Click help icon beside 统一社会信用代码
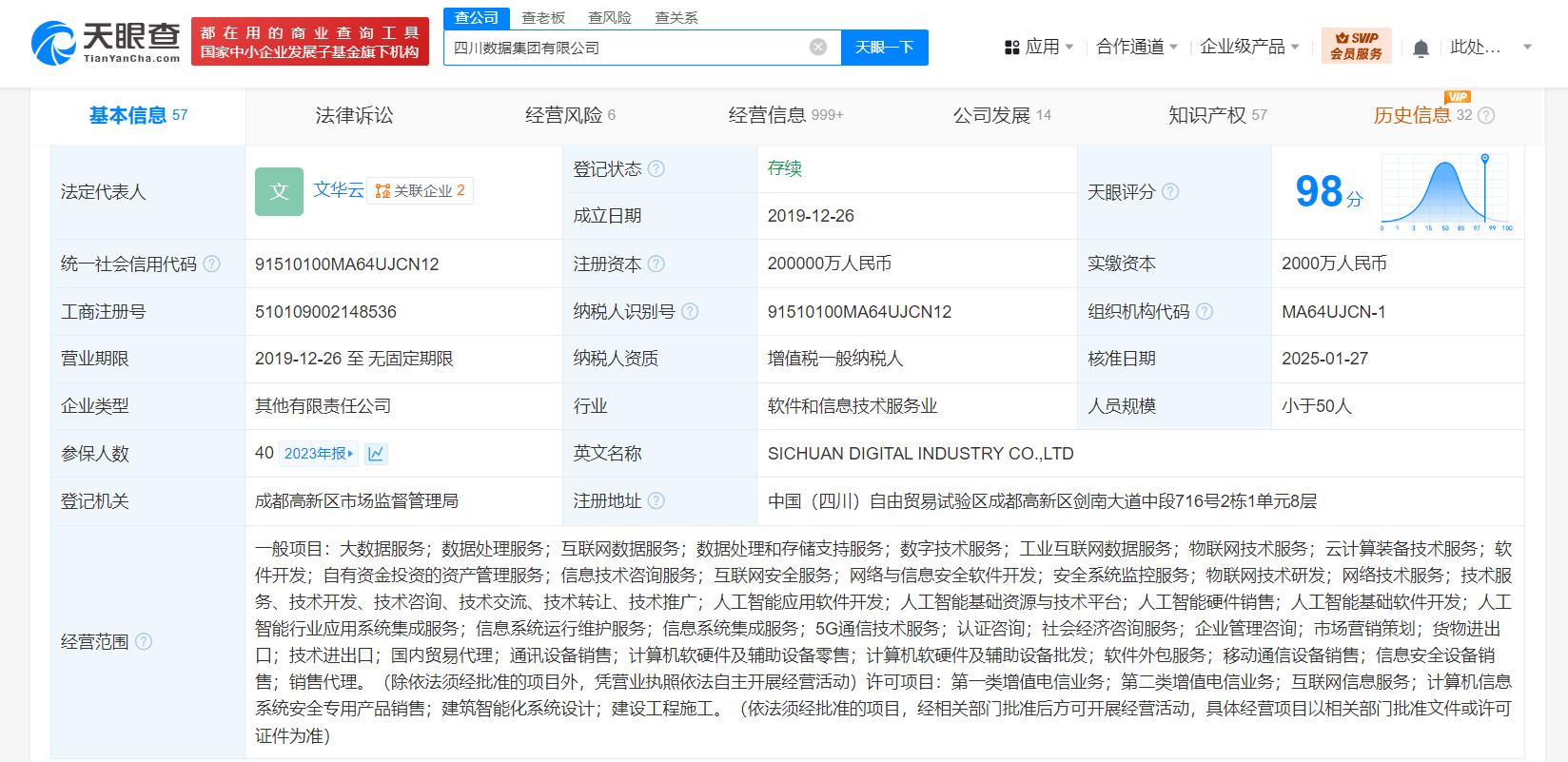This screenshot has height=762, width=1568. pyautogui.click(x=212, y=264)
